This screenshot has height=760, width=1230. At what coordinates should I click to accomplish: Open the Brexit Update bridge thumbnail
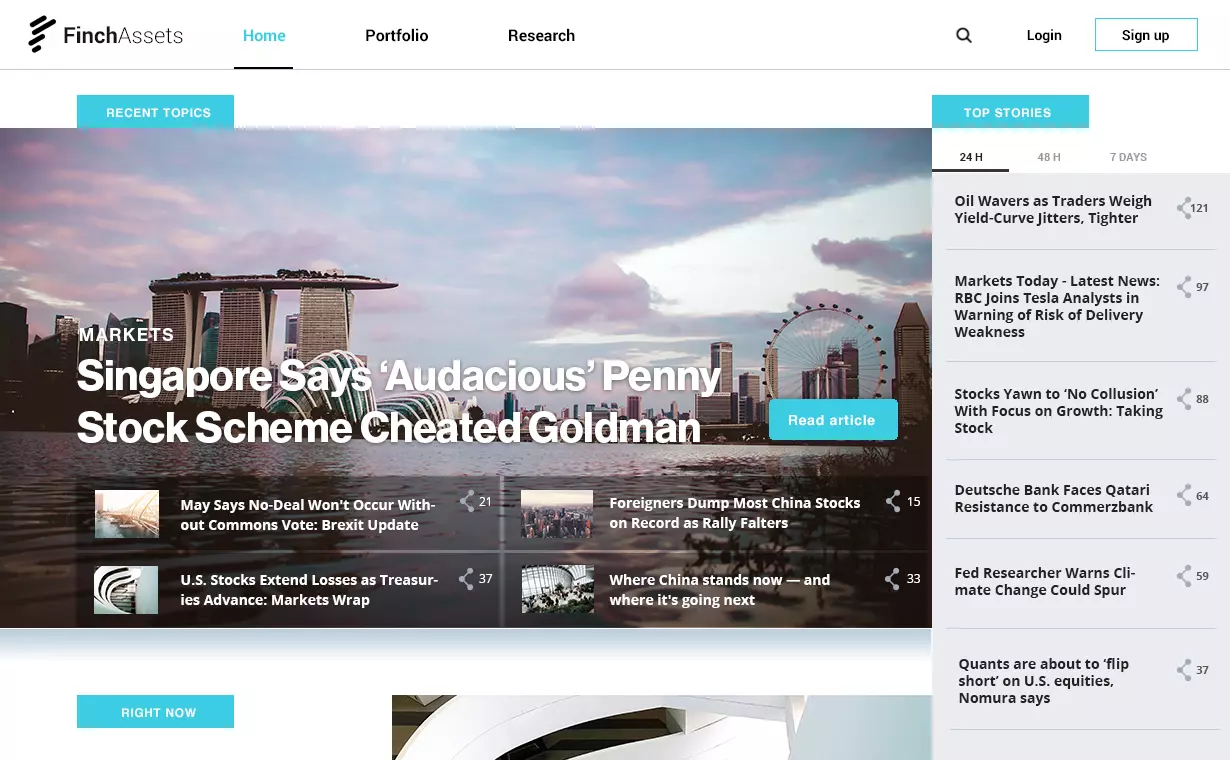127,514
